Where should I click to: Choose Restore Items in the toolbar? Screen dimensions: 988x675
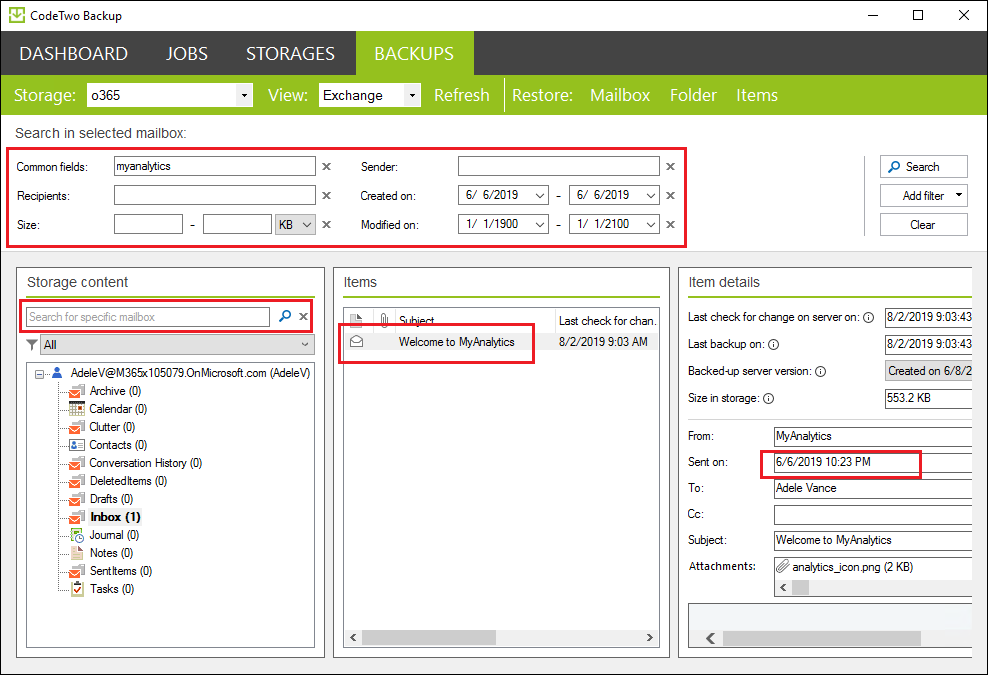pos(757,95)
